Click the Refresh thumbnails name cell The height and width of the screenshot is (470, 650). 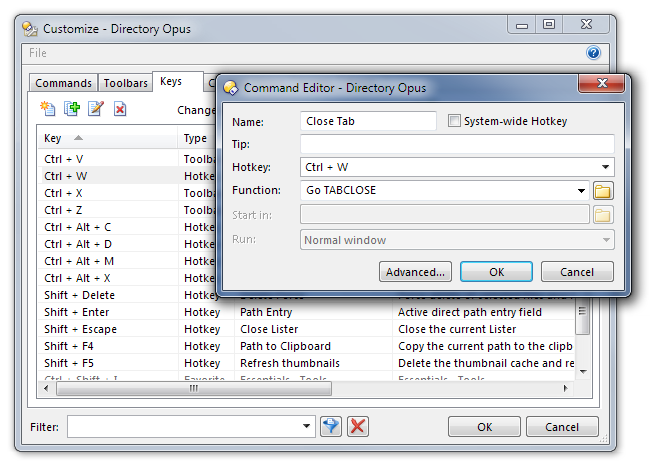(x=290, y=363)
